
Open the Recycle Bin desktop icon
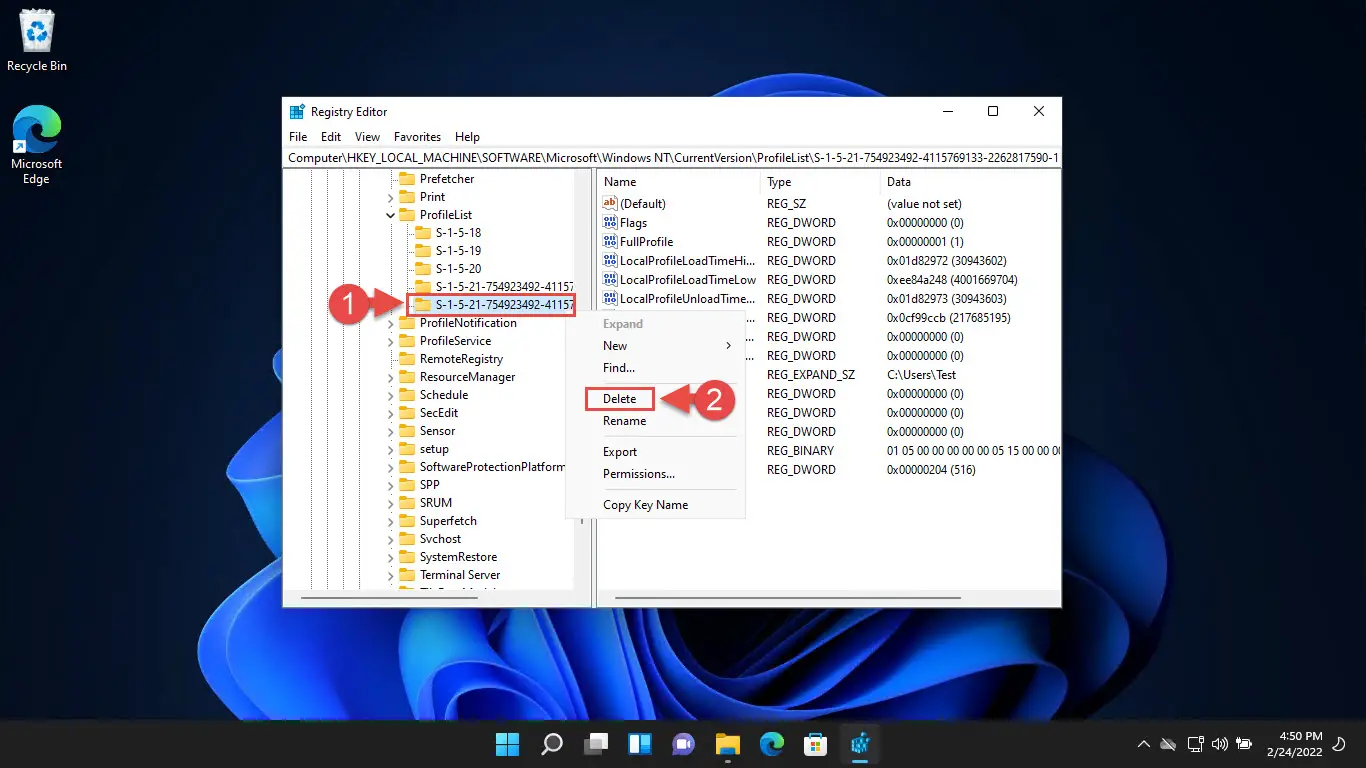click(x=37, y=42)
